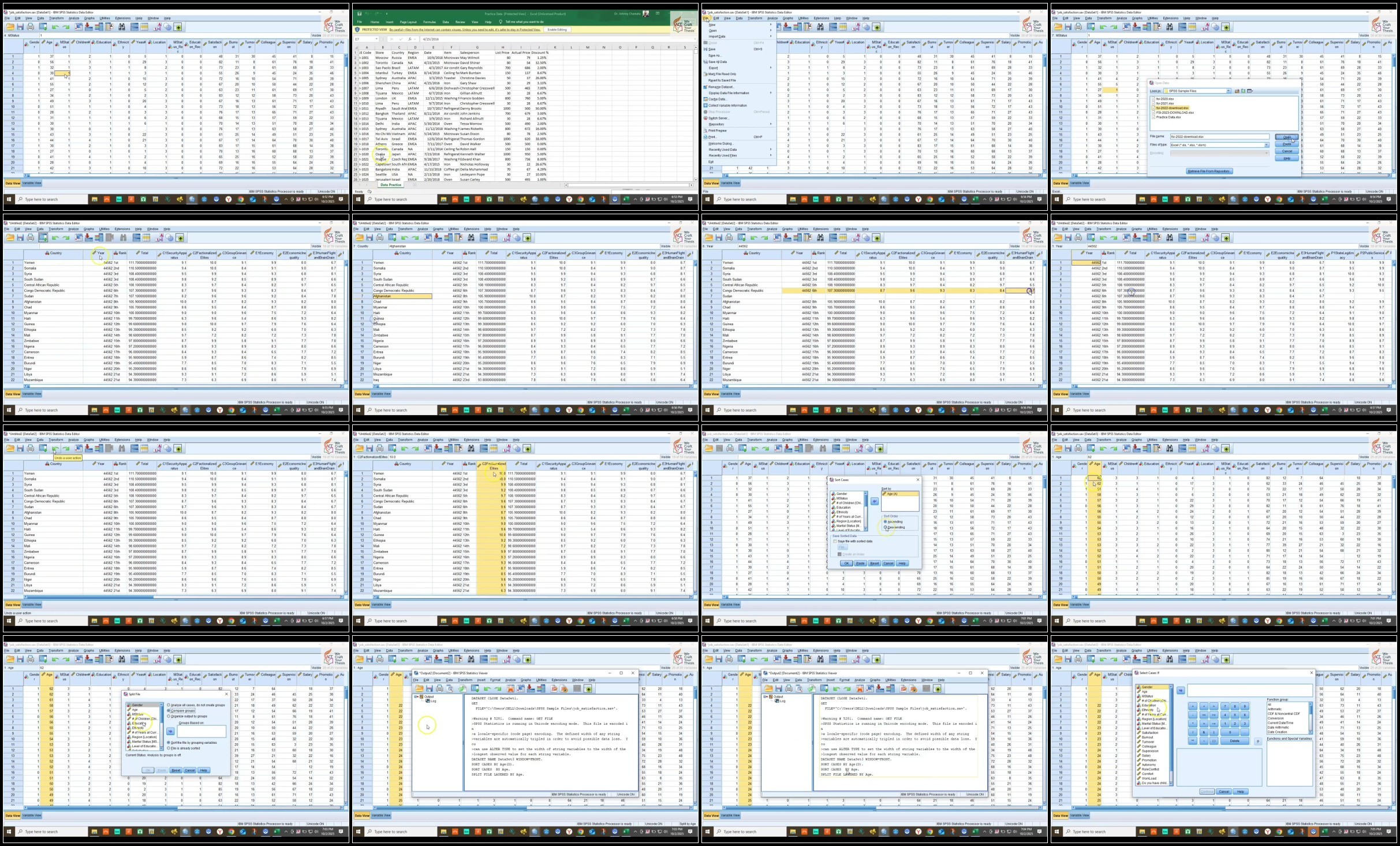
Task: Click Save toolbar icon in the Split File frame
Action: pyautogui.click(x=20, y=659)
